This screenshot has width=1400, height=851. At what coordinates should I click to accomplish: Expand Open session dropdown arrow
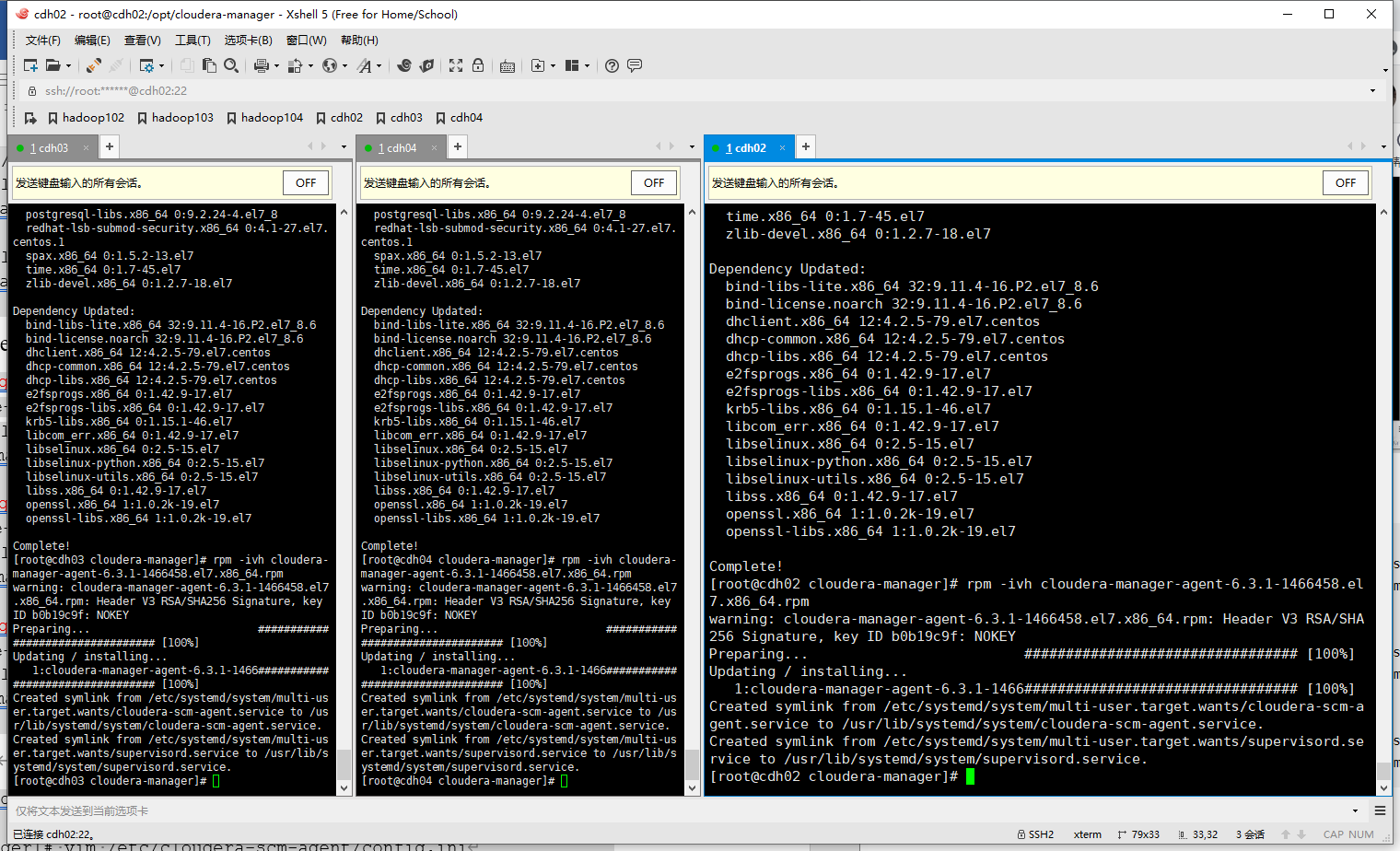click(68, 66)
